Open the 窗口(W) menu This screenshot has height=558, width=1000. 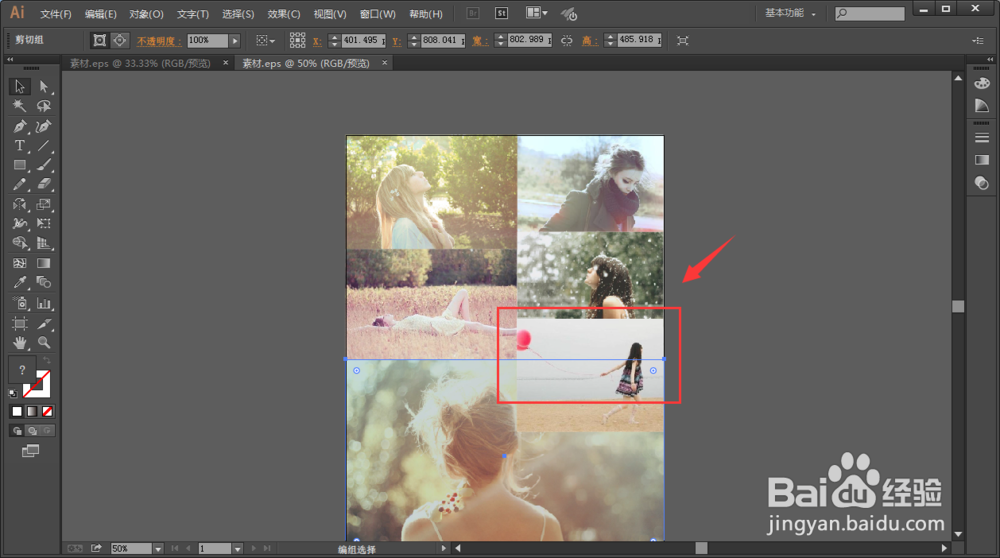point(378,14)
